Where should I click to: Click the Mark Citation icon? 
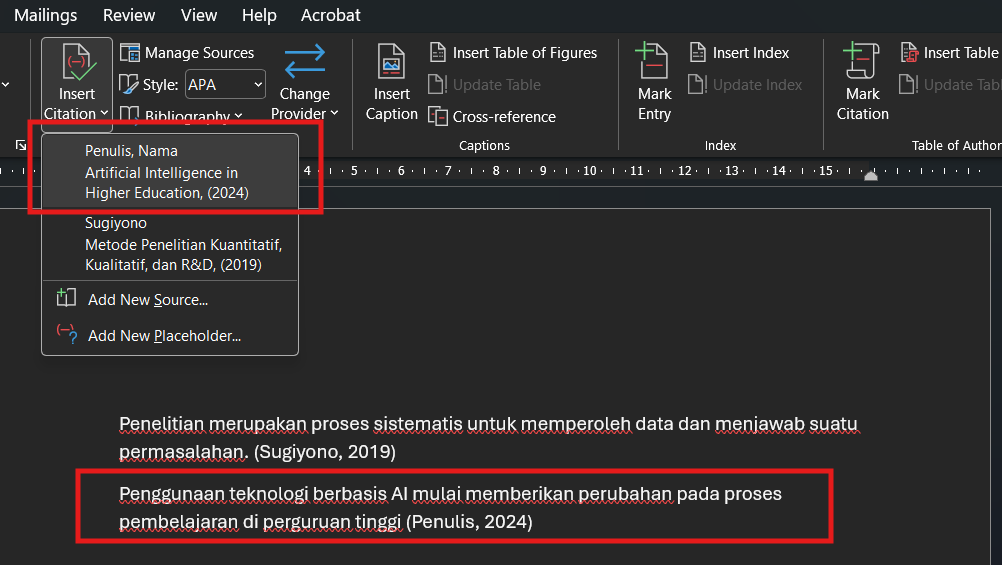[x=861, y=61]
